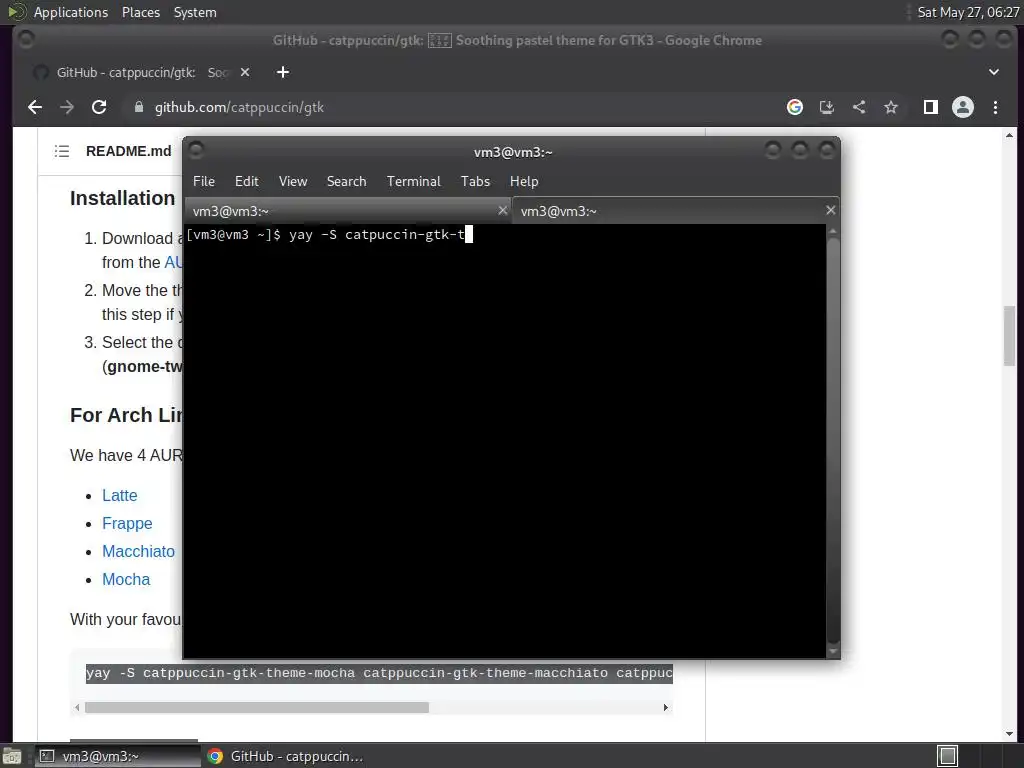Image resolution: width=1024 pixels, height=768 pixels.
Task: Expand Chrome's tab search chevron
Action: pyautogui.click(x=994, y=72)
